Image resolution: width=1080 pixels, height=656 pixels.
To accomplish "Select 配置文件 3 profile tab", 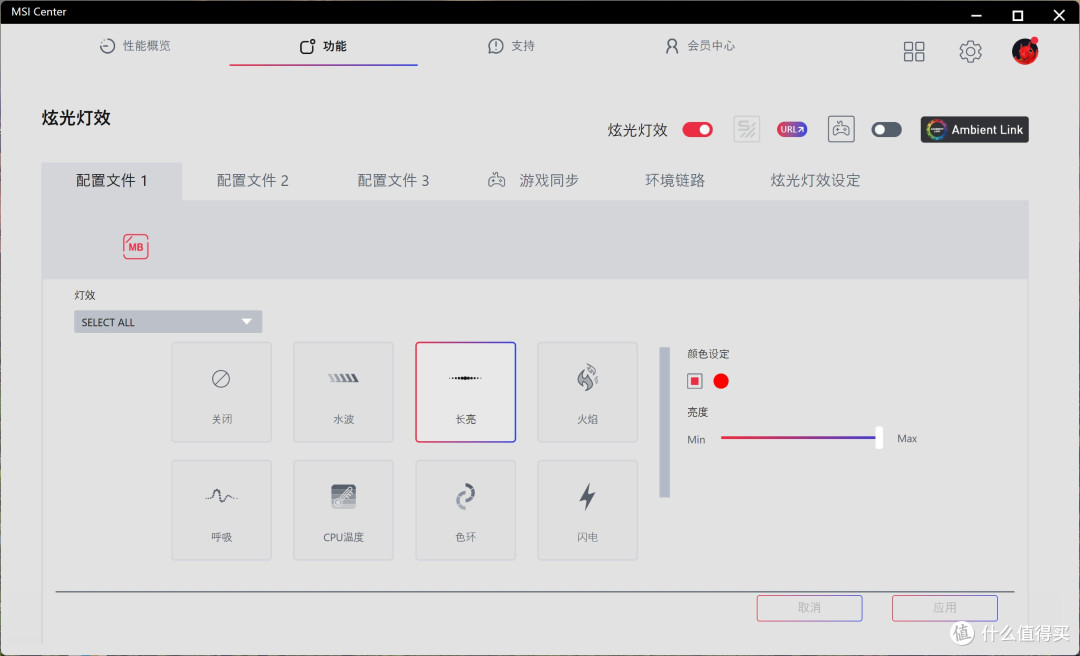I will click(393, 181).
